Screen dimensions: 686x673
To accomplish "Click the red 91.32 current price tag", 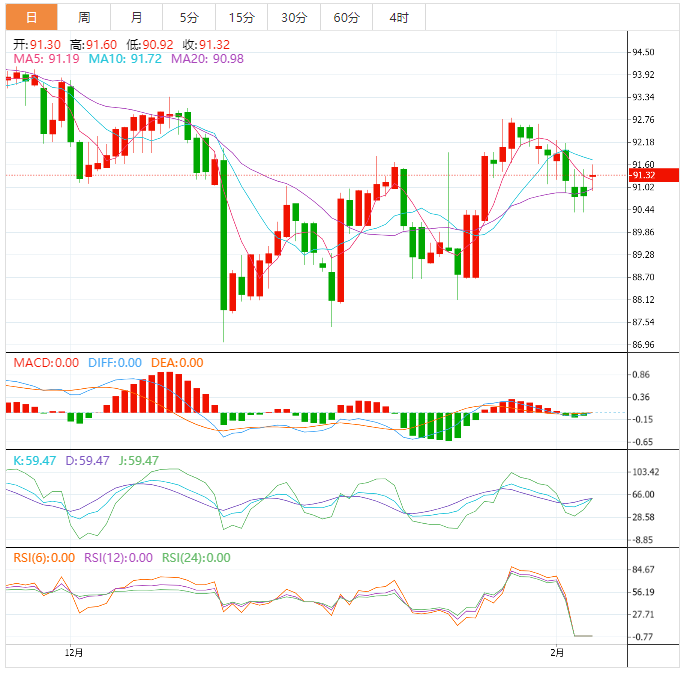I will (645, 175).
